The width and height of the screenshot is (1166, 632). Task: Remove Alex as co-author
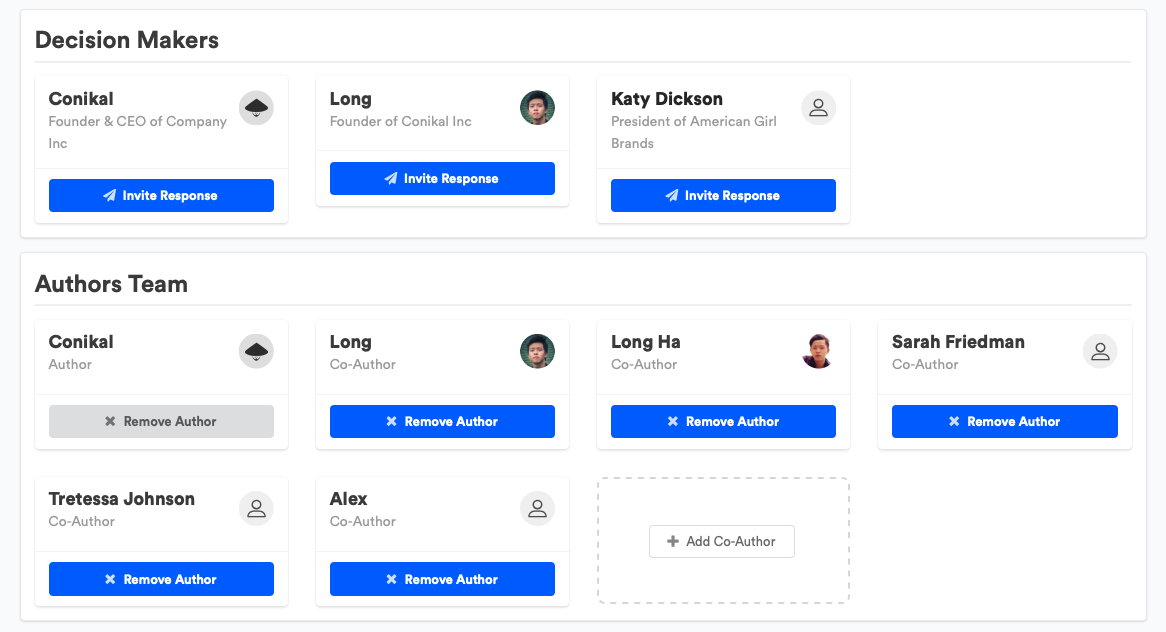(x=442, y=579)
